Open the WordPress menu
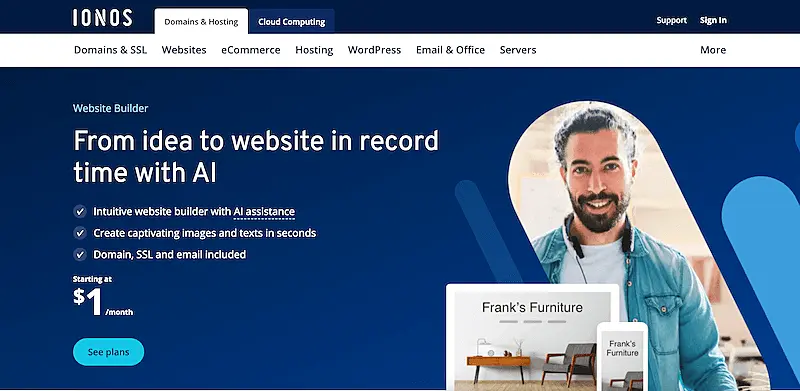The width and height of the screenshot is (800, 391). click(374, 50)
